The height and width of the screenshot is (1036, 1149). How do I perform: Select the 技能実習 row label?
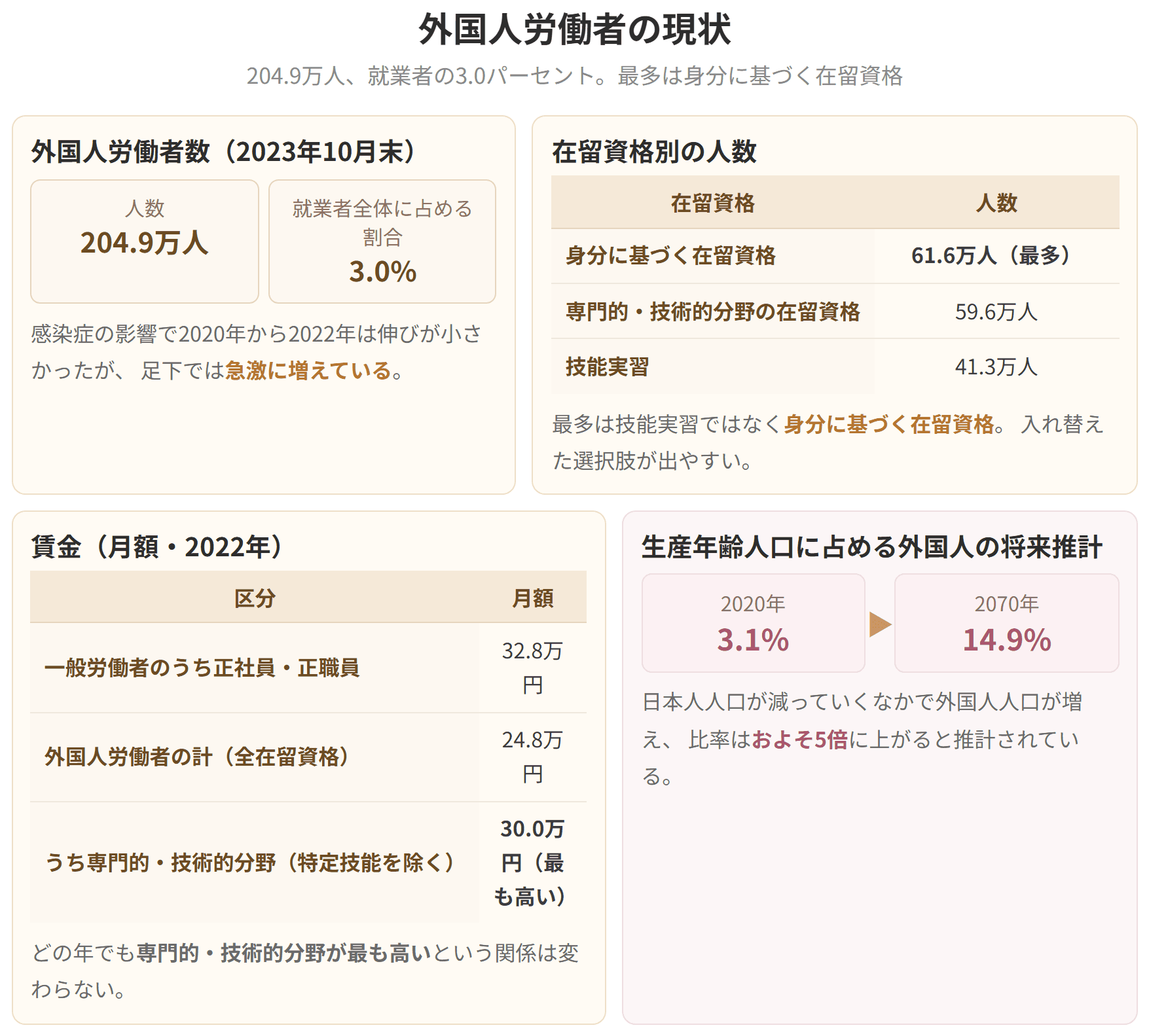tap(607, 366)
